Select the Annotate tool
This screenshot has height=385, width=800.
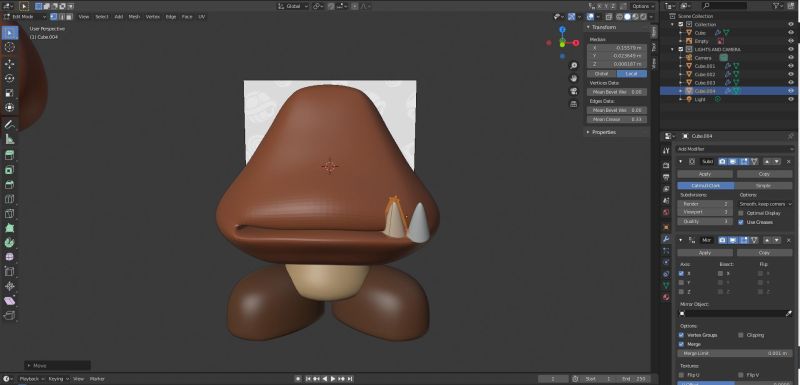[x=9, y=124]
